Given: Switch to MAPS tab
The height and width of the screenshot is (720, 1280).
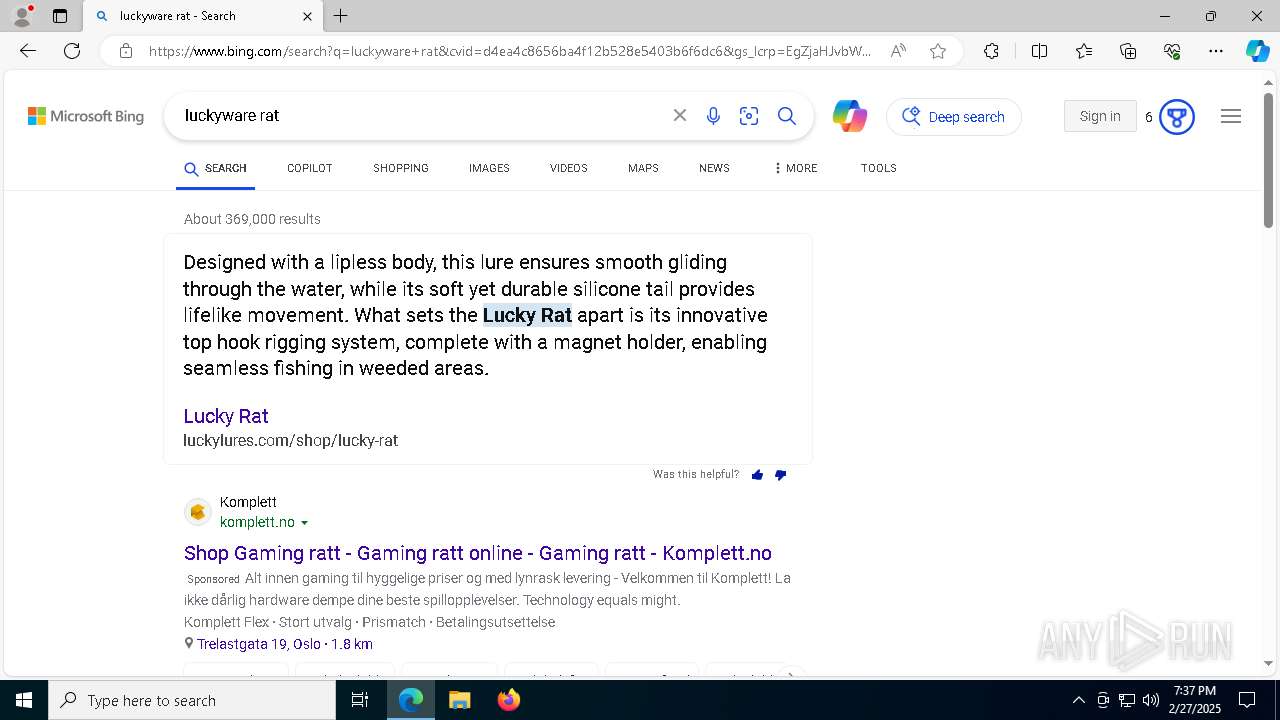Looking at the screenshot, I should pos(643,168).
